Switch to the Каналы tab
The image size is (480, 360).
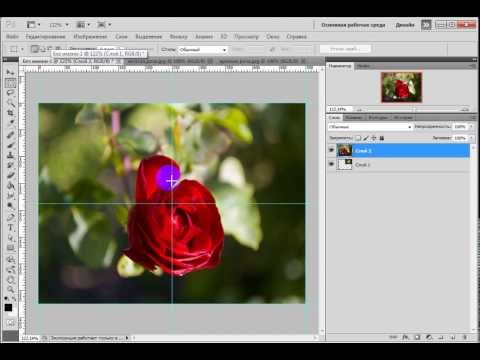click(354, 117)
